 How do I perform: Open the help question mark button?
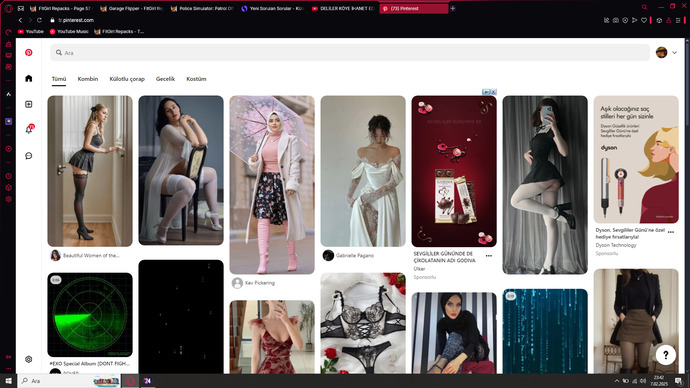click(x=665, y=355)
